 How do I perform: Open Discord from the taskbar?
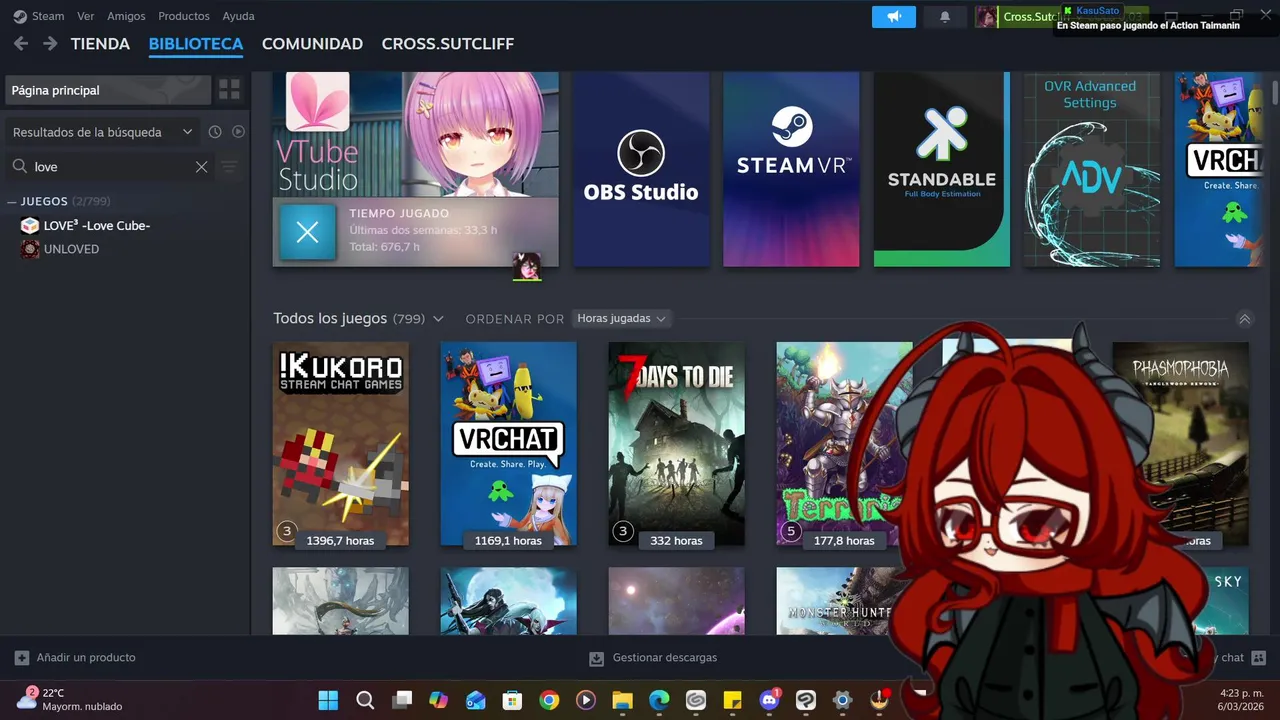769,700
